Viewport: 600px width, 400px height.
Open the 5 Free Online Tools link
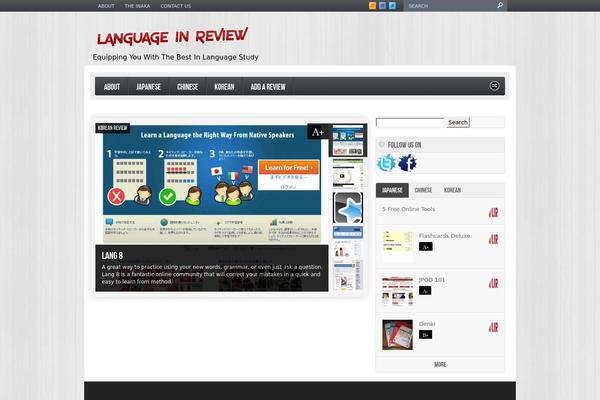tap(408, 209)
